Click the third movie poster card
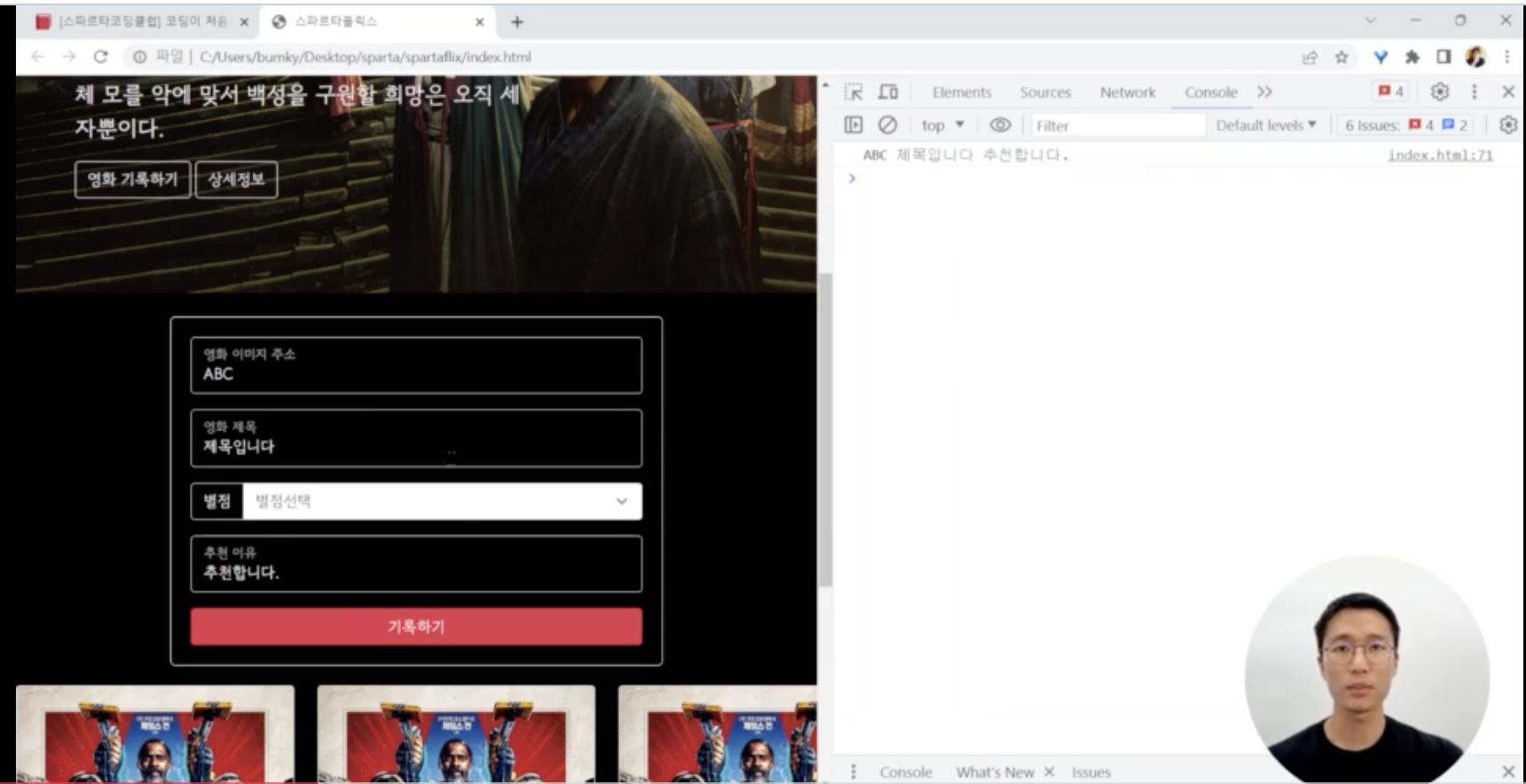Viewport: 1526px width, 784px height. [x=717, y=733]
